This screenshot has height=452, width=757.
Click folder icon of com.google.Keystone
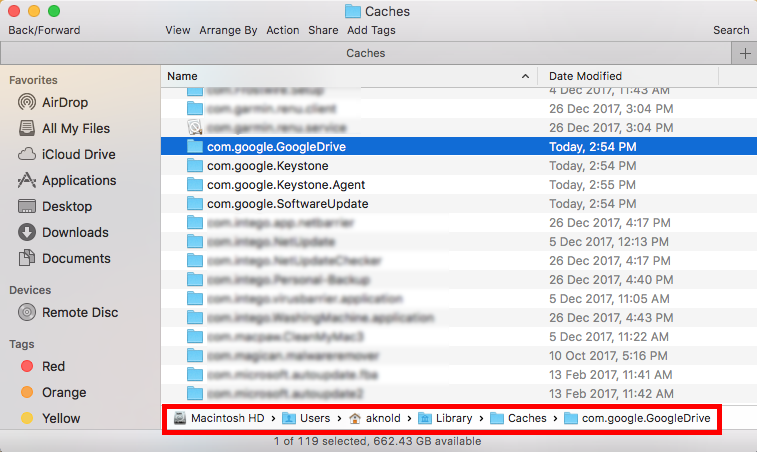(x=195, y=166)
